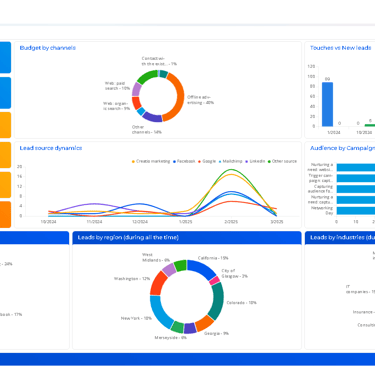This screenshot has width=375, height=366.
Task: Click the 10/2024 label on Lead source axis
Action: coord(48,222)
